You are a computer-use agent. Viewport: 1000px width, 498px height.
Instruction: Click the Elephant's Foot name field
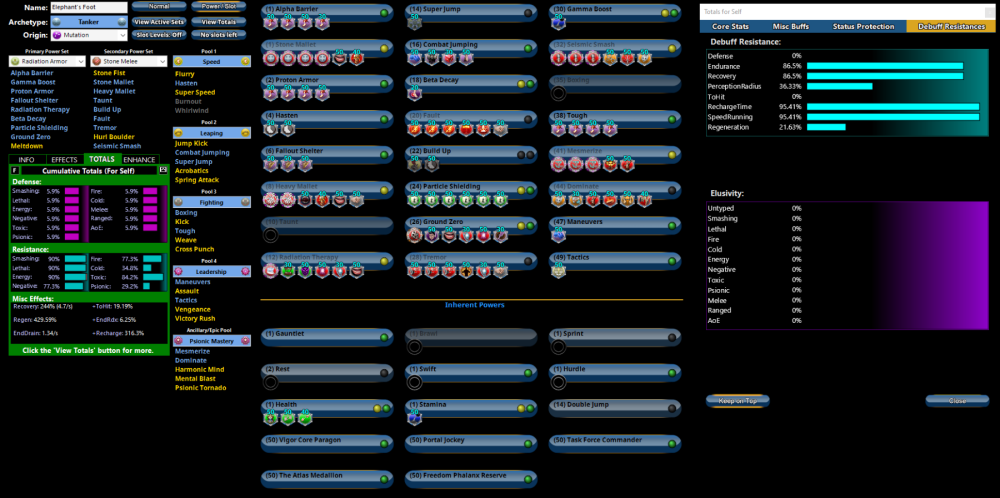coord(88,7)
